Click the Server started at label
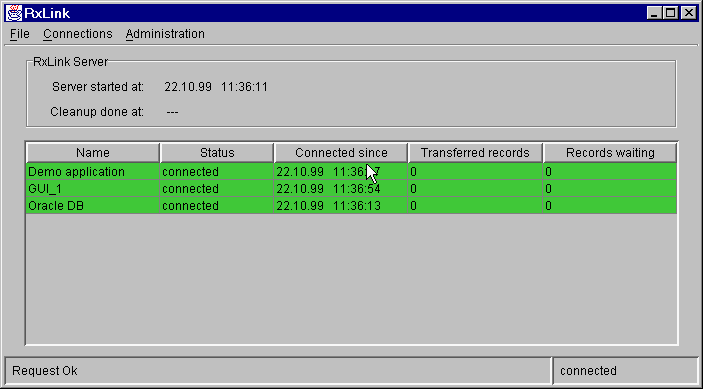703x389 pixels. click(x=98, y=87)
